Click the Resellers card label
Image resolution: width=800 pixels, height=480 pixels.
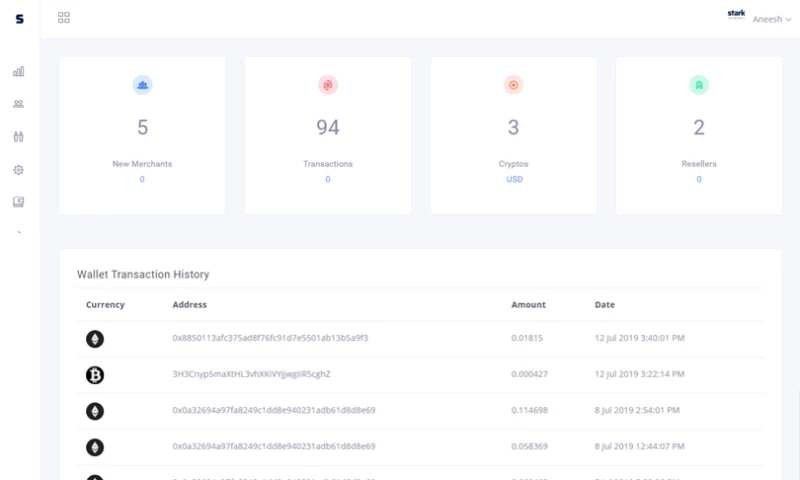point(699,164)
